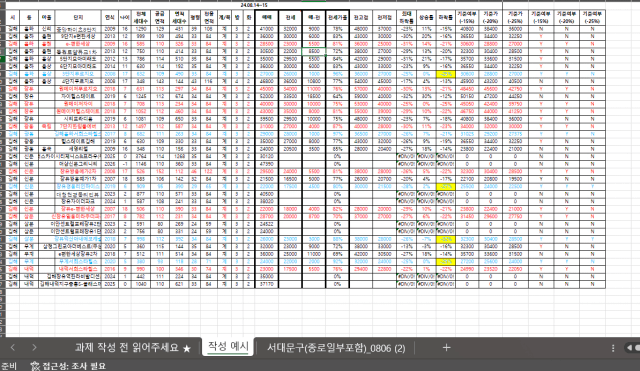Select the red households cell 1497
The height and width of the screenshot is (371, 640).
140,127
